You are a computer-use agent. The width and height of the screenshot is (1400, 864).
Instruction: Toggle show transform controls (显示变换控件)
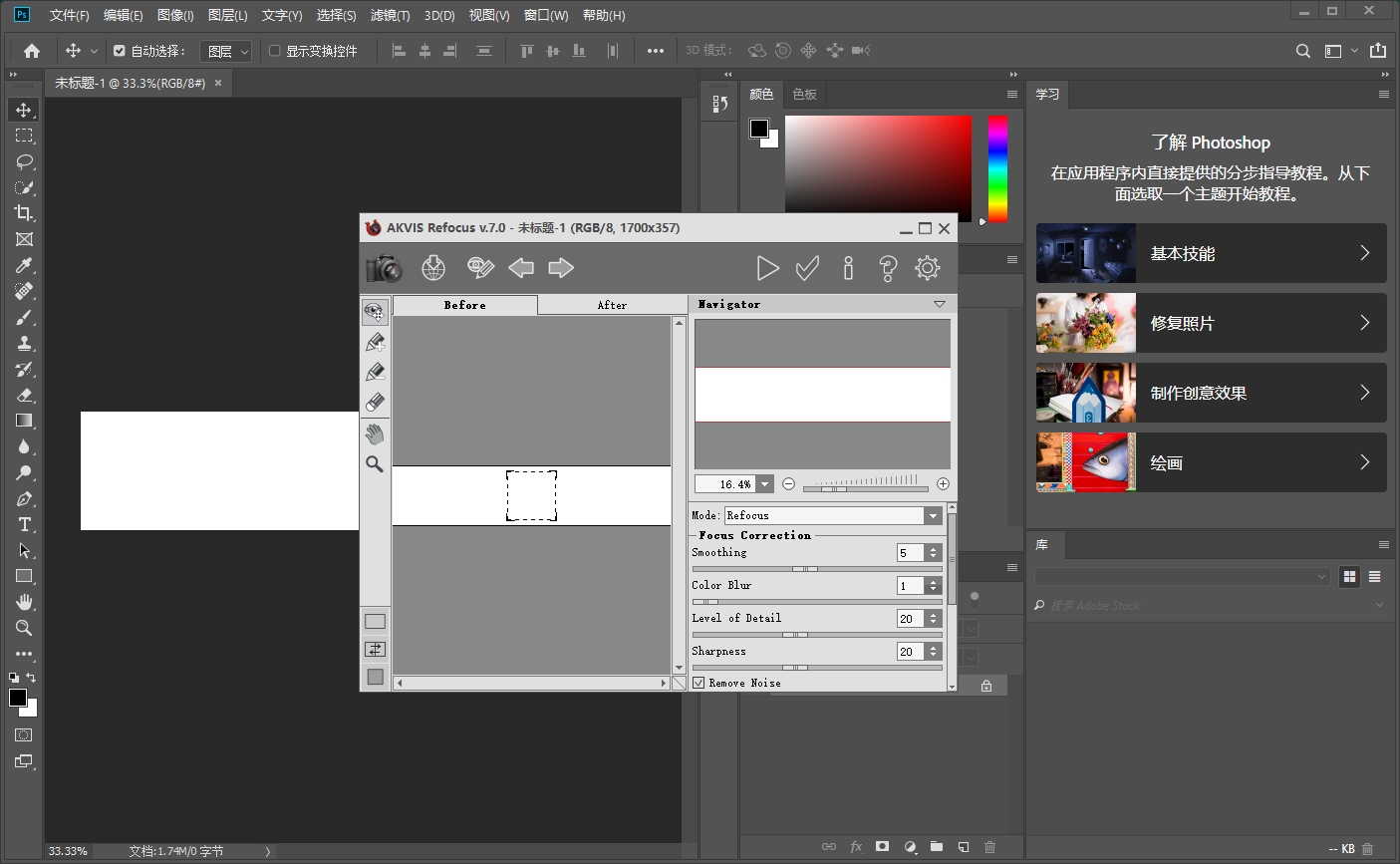(x=275, y=51)
